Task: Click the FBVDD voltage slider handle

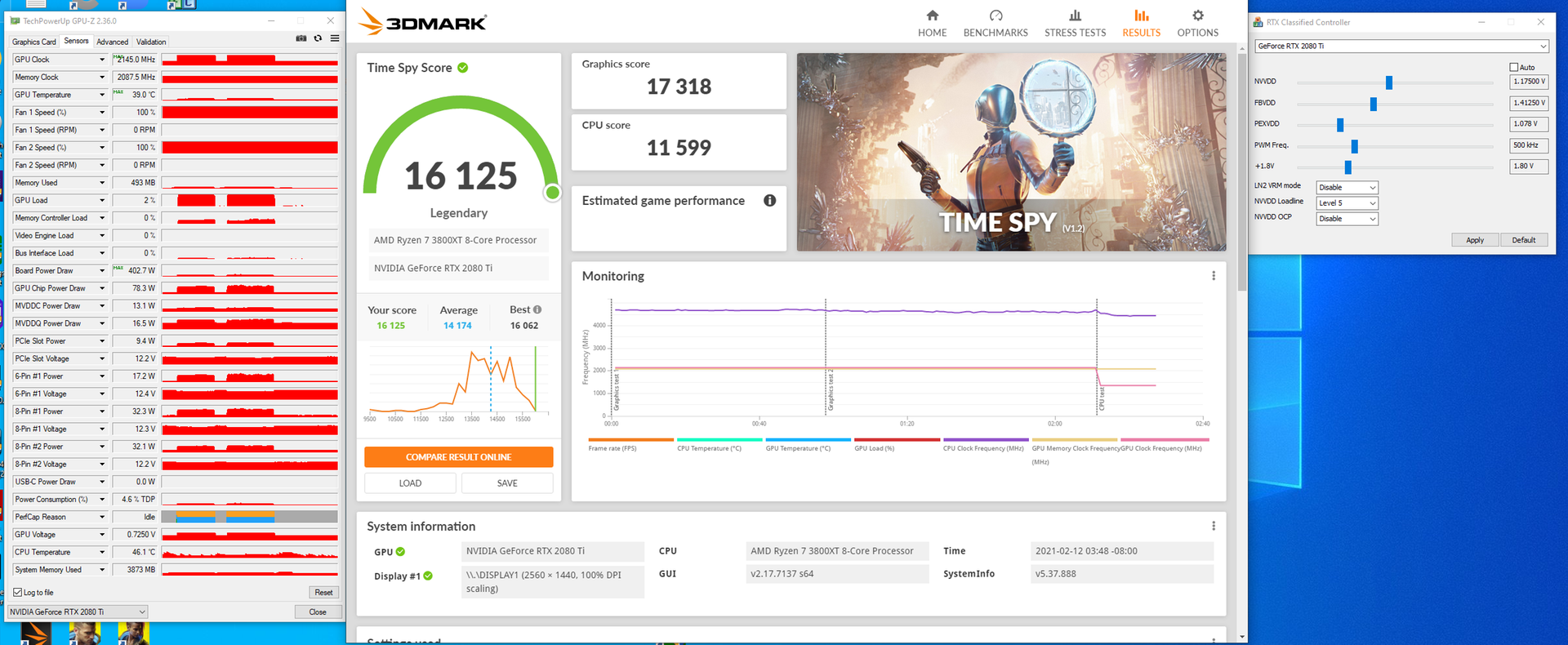Action: (x=1374, y=104)
